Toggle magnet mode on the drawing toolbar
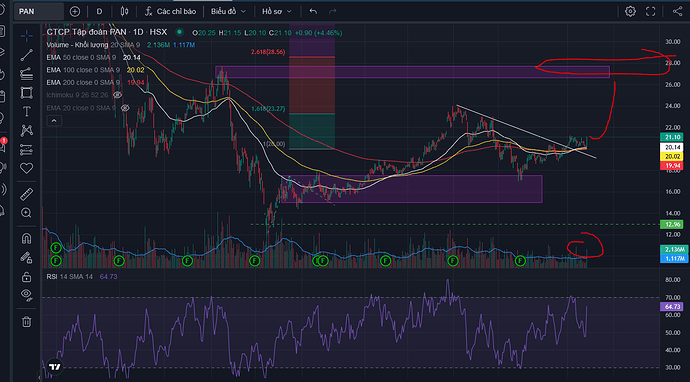 tap(27, 239)
